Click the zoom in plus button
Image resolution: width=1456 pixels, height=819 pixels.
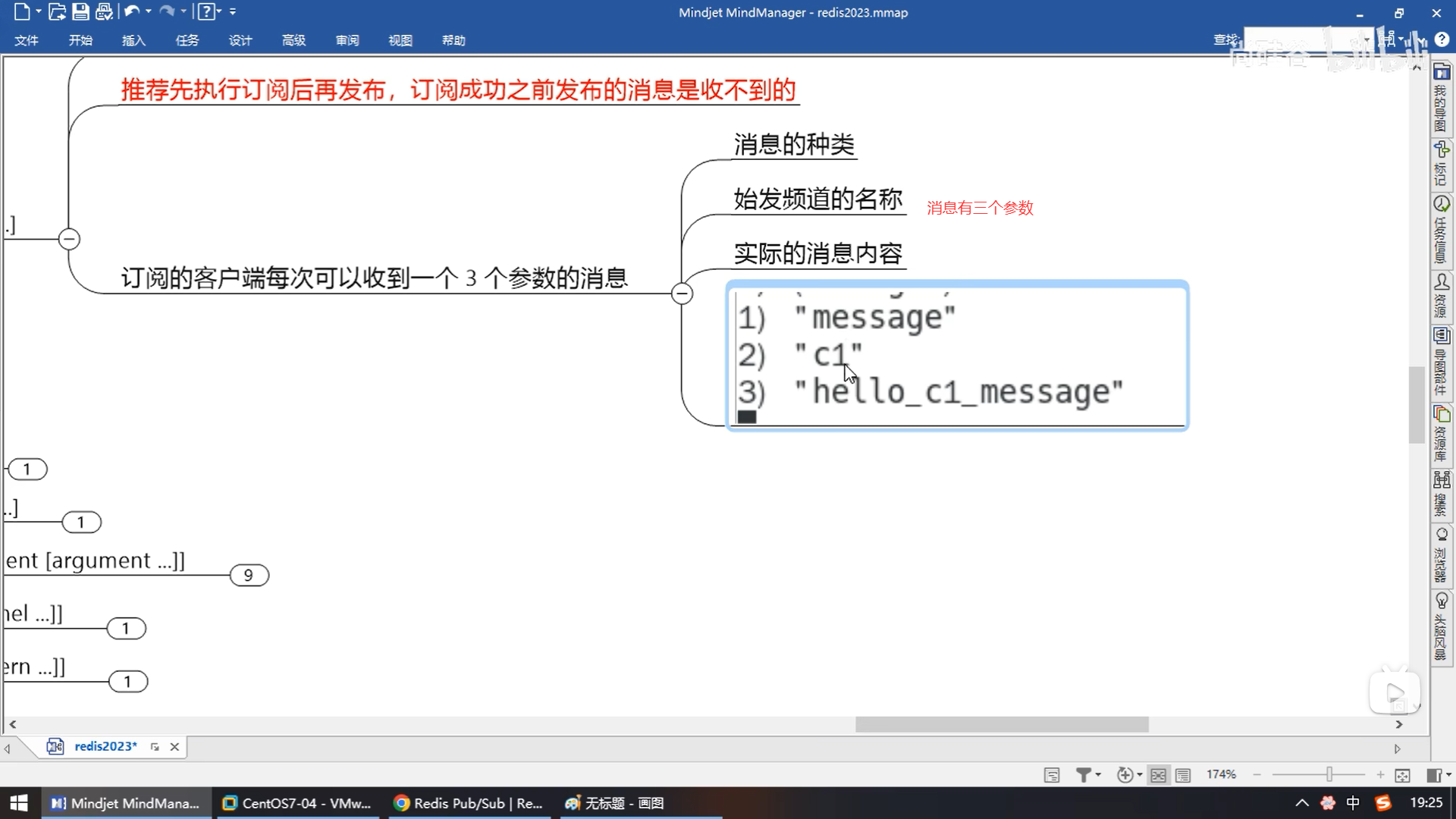click(x=1380, y=774)
